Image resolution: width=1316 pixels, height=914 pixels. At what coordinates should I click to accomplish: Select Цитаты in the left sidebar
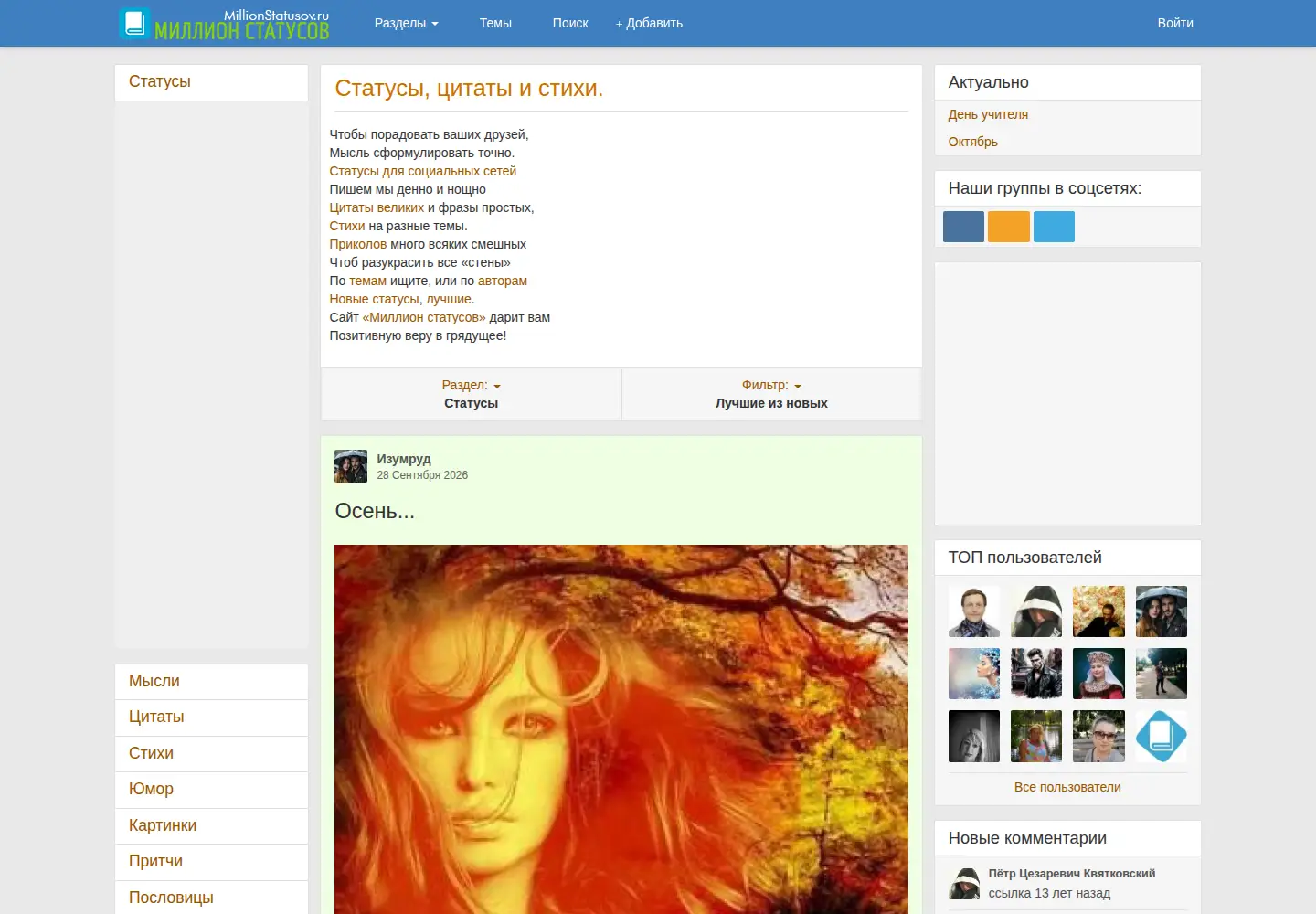pyautogui.click(x=211, y=717)
